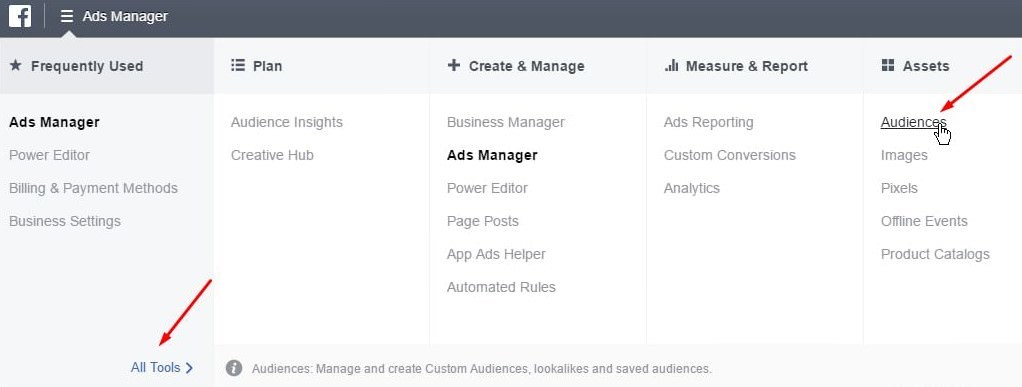The height and width of the screenshot is (387, 1022).
Task: Open Product Catalogs
Action: 935,255
